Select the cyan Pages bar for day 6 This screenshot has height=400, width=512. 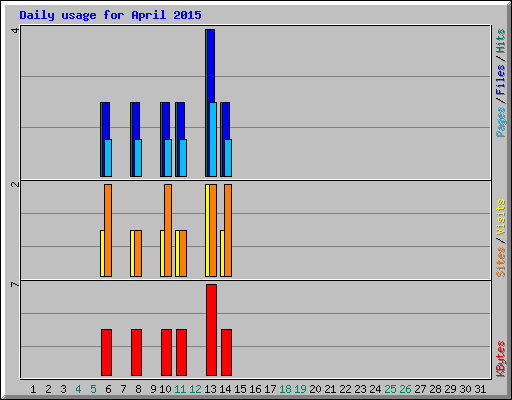coord(108,158)
